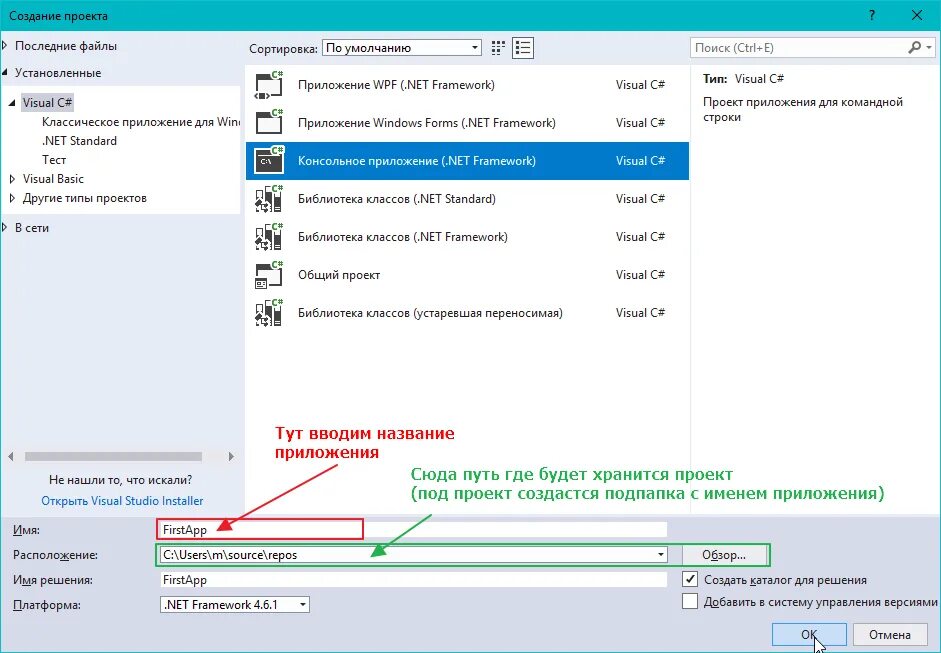Click the .NET Framework class library icon
Image resolution: width=941 pixels, height=653 pixels.
(x=269, y=236)
